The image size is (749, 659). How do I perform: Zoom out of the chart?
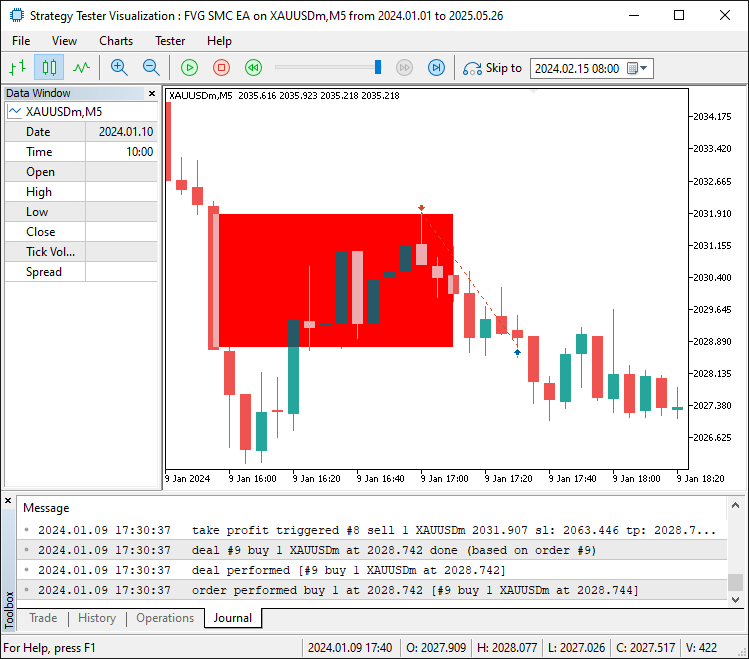pyautogui.click(x=151, y=67)
